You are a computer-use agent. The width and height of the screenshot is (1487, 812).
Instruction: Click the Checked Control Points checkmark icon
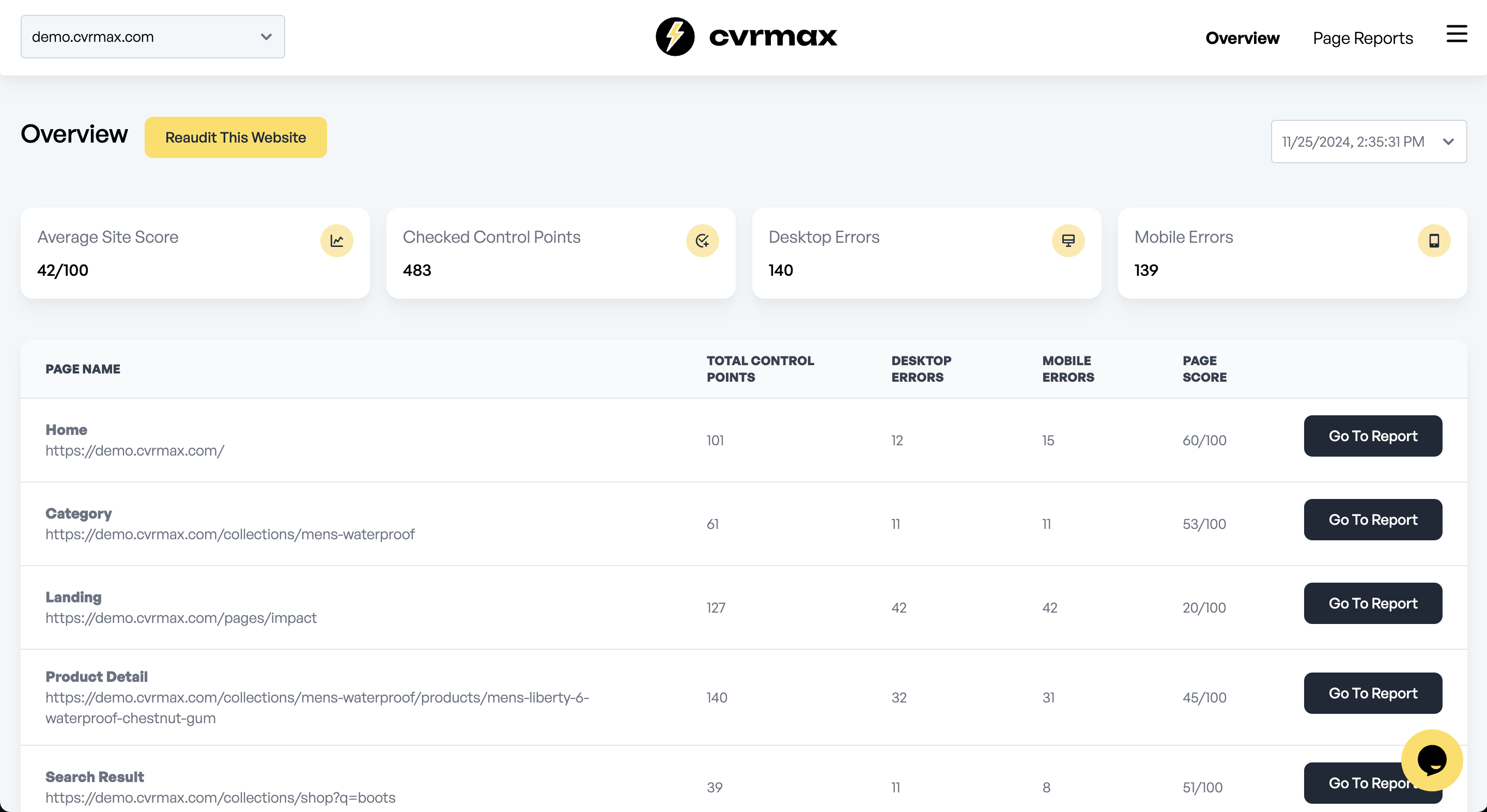(x=703, y=241)
